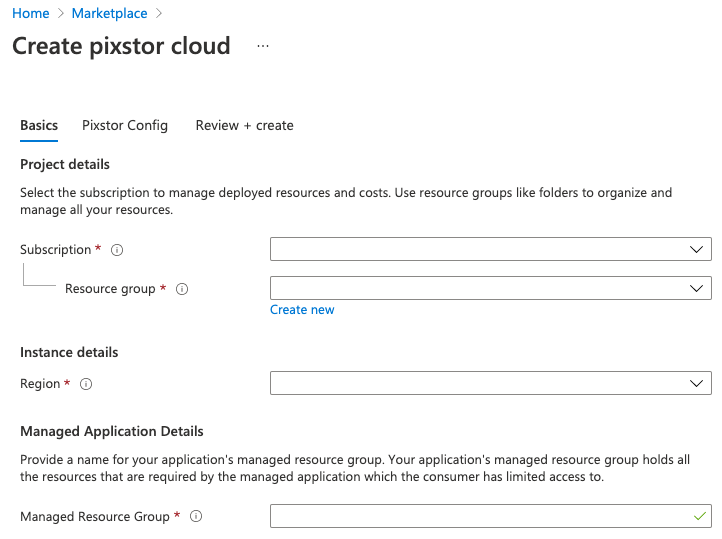
Task: Click the Create pixstor cloud title
Action: [121, 46]
